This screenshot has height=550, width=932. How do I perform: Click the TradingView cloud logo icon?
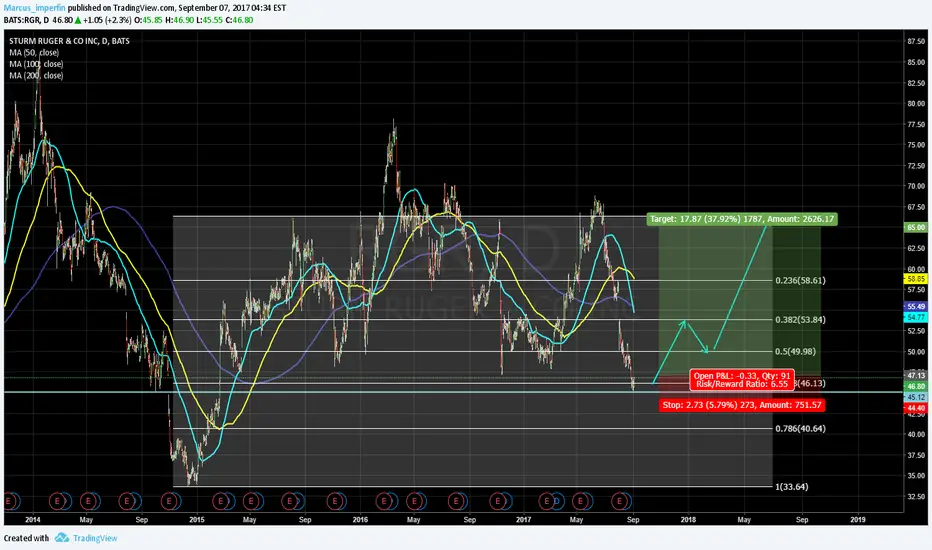pyautogui.click(x=62, y=538)
